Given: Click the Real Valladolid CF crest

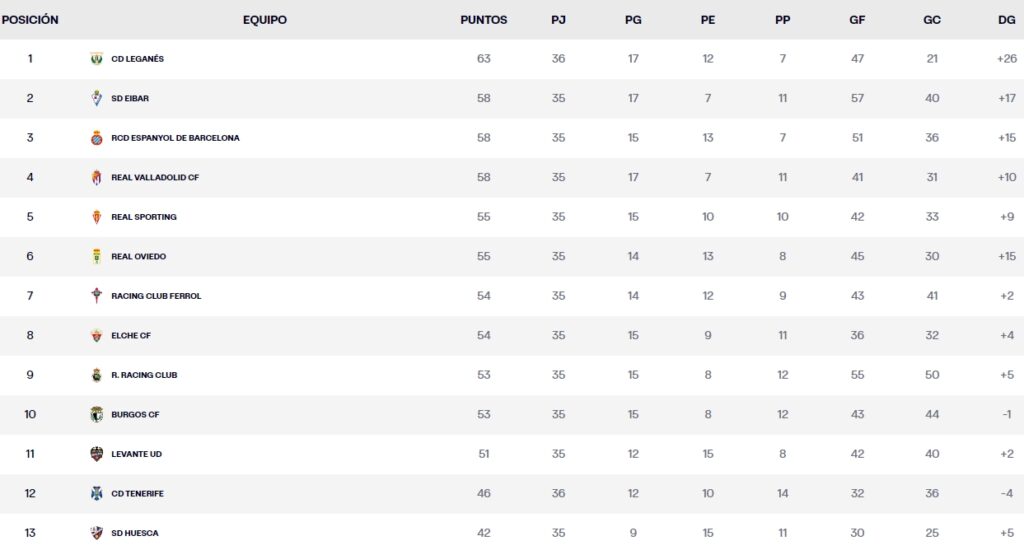Looking at the screenshot, I should [97, 177].
